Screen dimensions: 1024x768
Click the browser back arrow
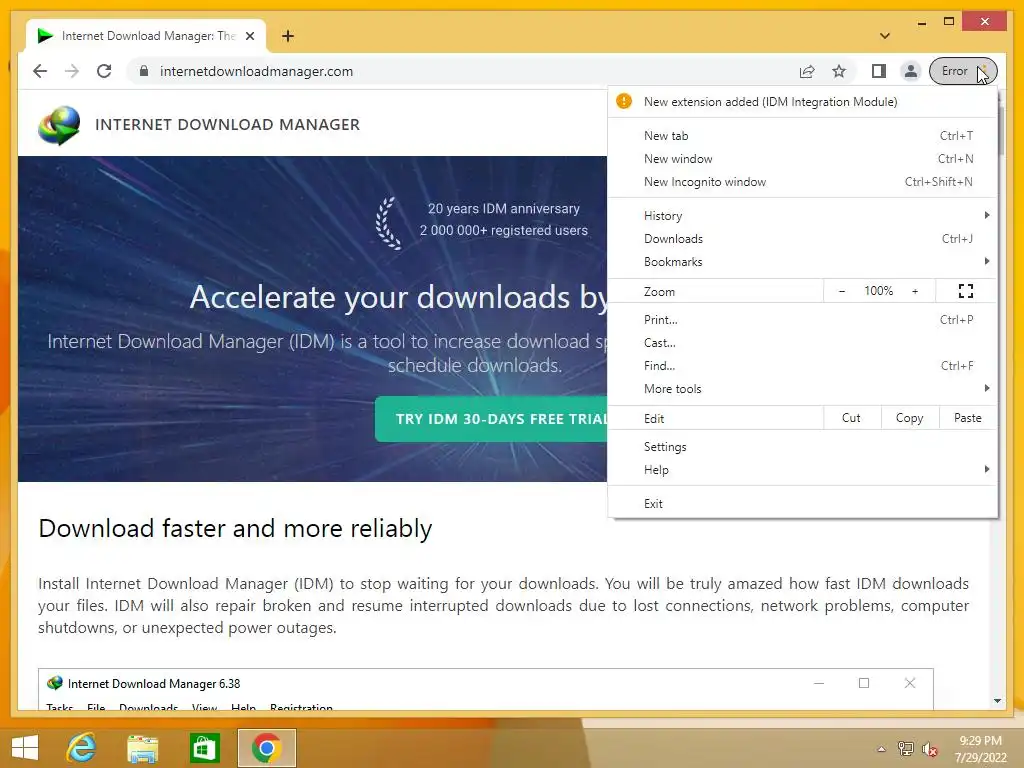coord(40,71)
